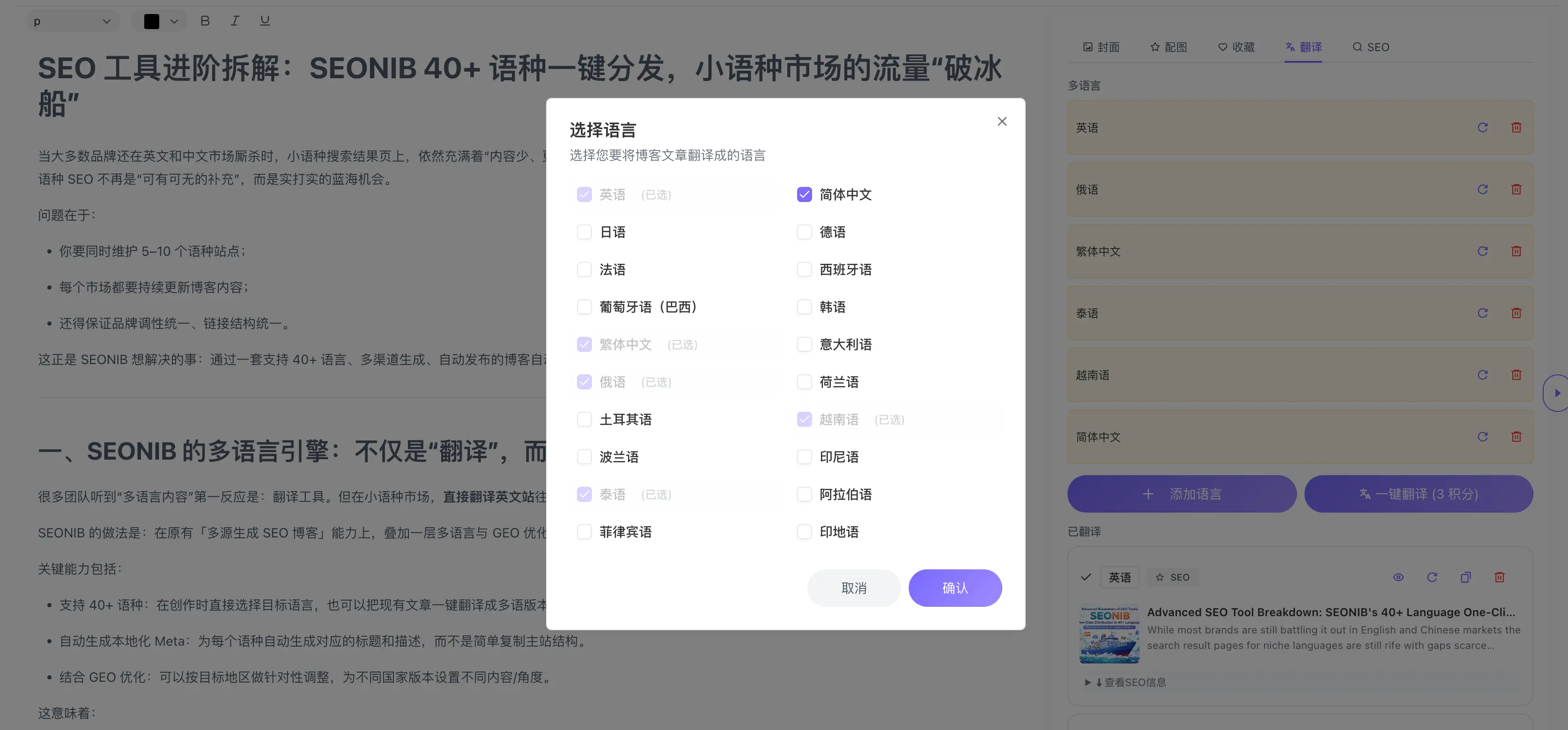1568x730 pixels.
Task: Expand the 查看SEO信息 disclosure
Action: pyautogui.click(x=1125, y=683)
